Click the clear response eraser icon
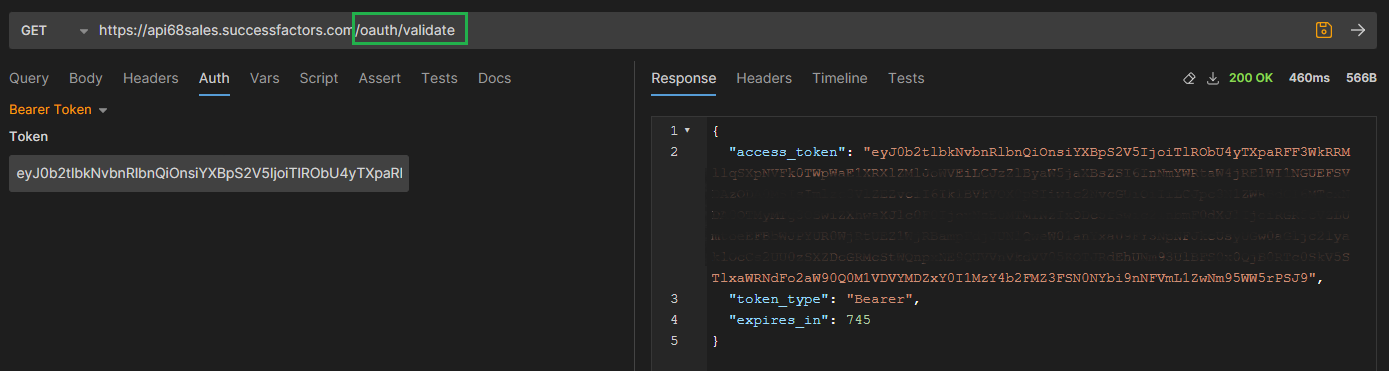 (1189, 78)
